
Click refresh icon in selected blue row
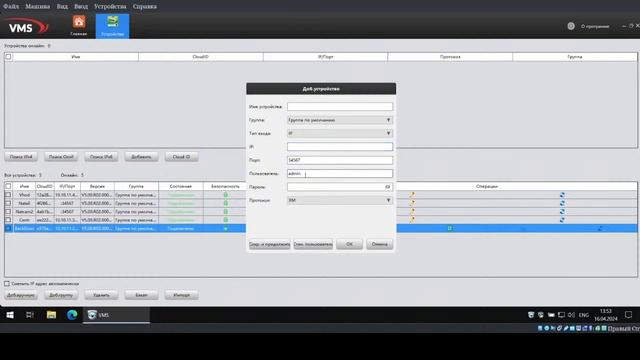click(x=600, y=228)
